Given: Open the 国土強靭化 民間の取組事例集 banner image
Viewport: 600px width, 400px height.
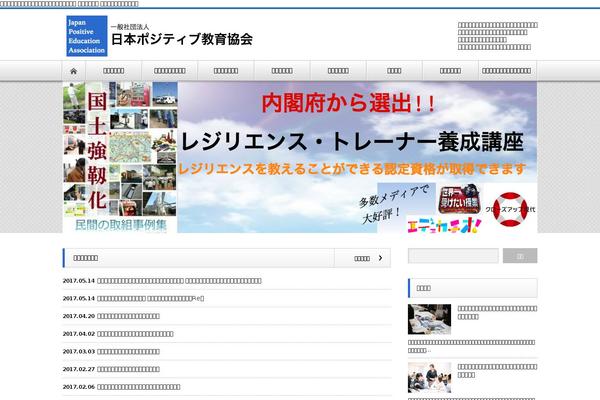Looking at the screenshot, I should (120, 157).
